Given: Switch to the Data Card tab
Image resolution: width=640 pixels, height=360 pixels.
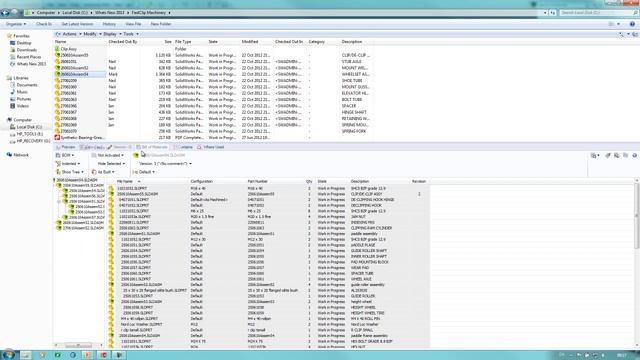Looking at the screenshot, I should [x=92, y=147].
